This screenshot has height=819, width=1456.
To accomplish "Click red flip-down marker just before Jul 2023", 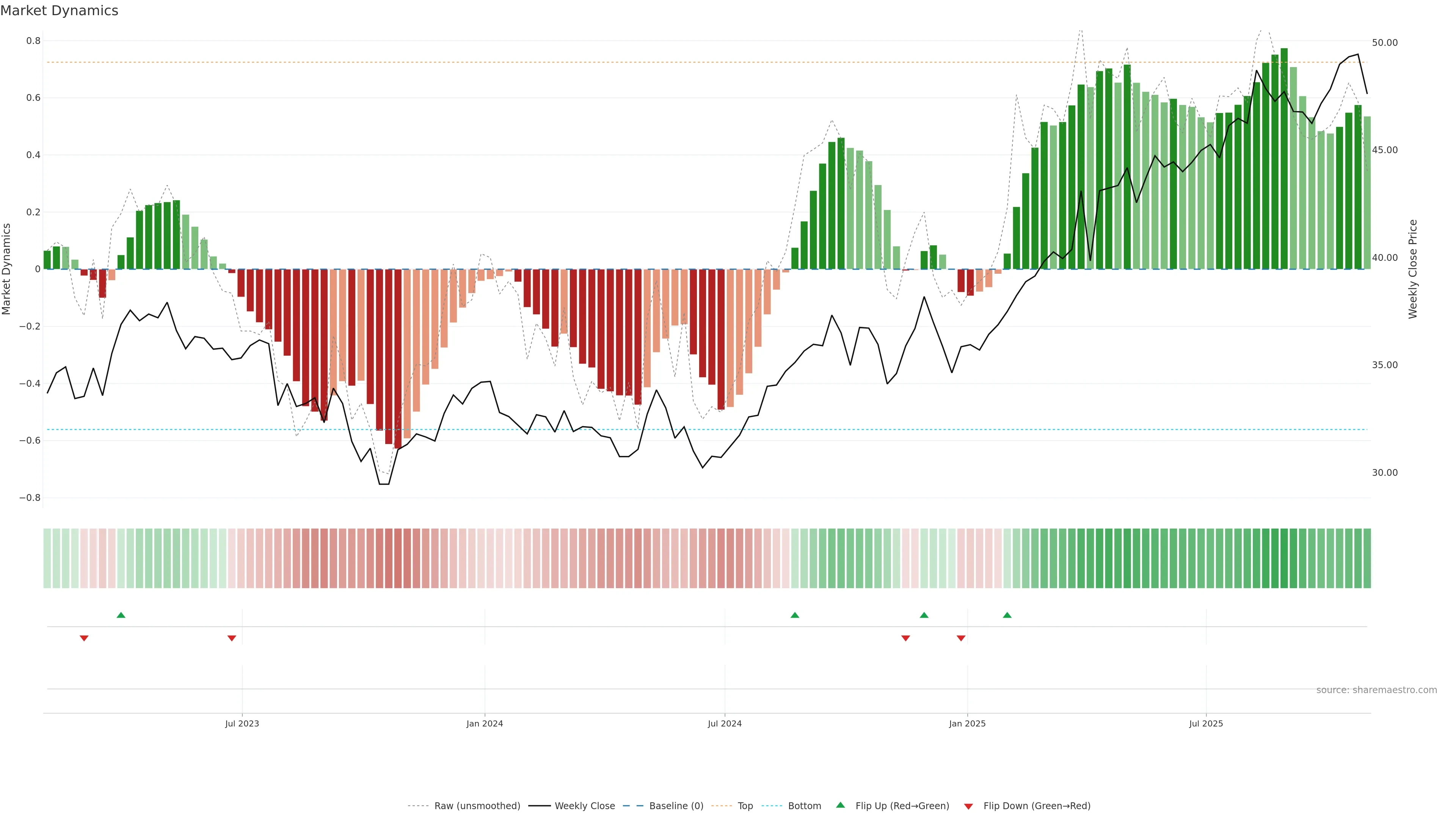I will 232,638.
